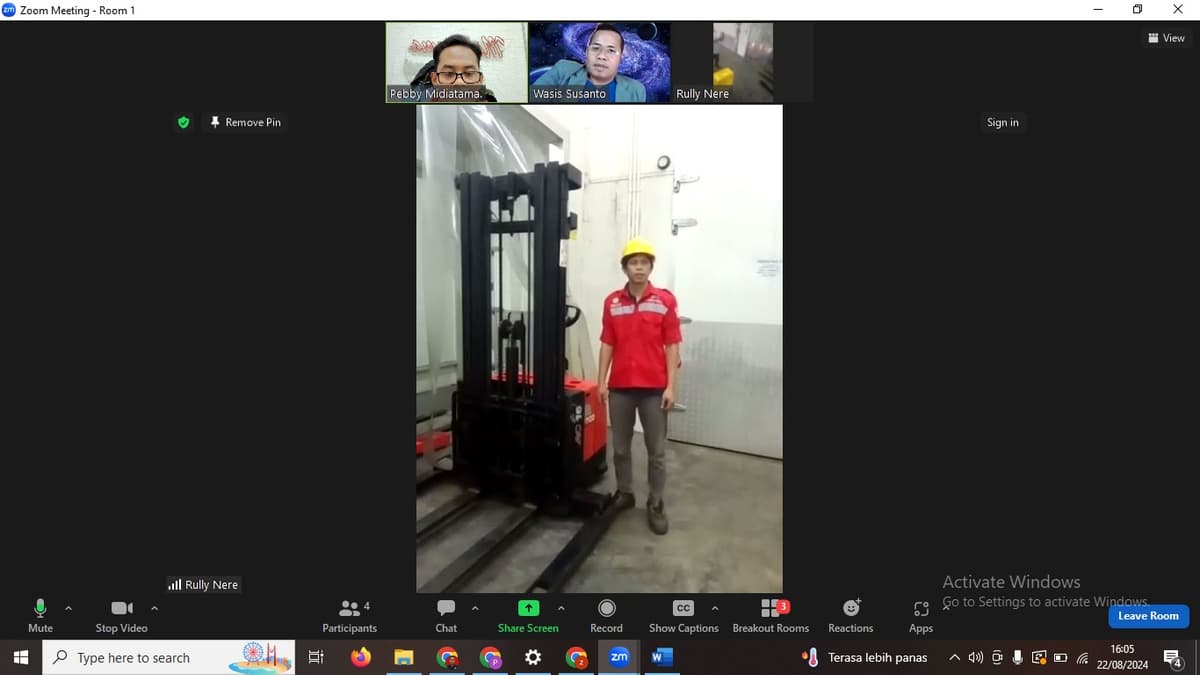Open audio options arrow beside Mute
The image size is (1200, 675).
68,608
